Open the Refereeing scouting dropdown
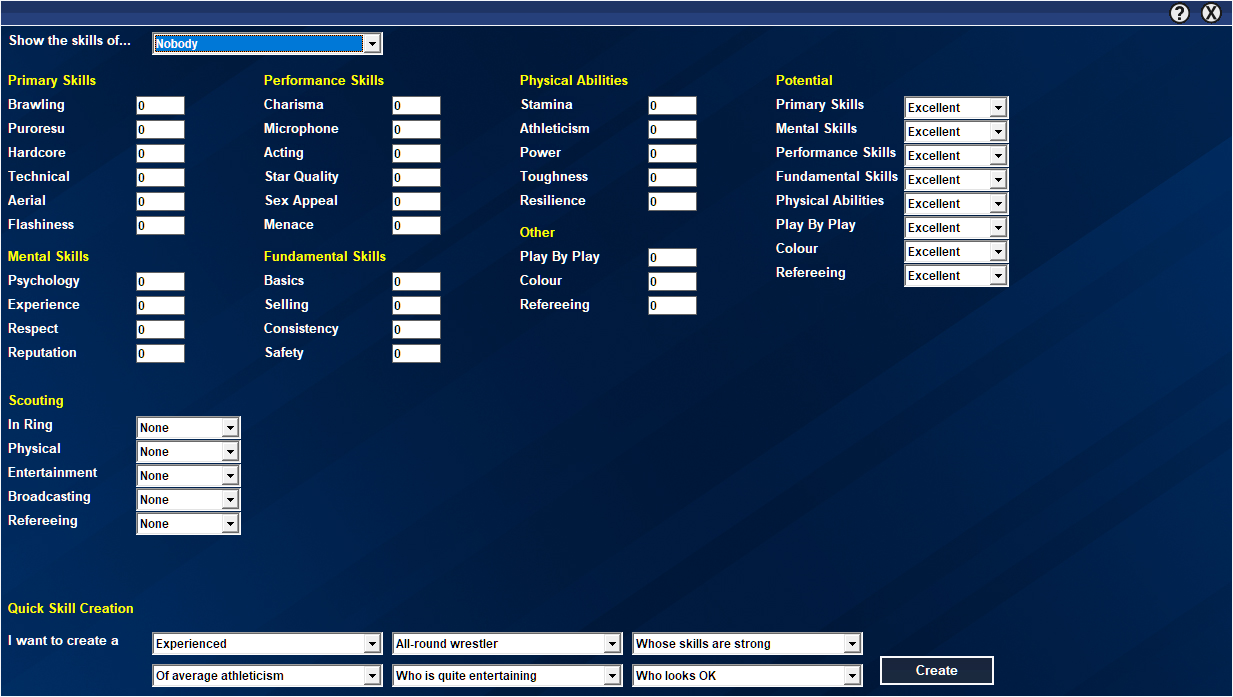 [x=188, y=524]
